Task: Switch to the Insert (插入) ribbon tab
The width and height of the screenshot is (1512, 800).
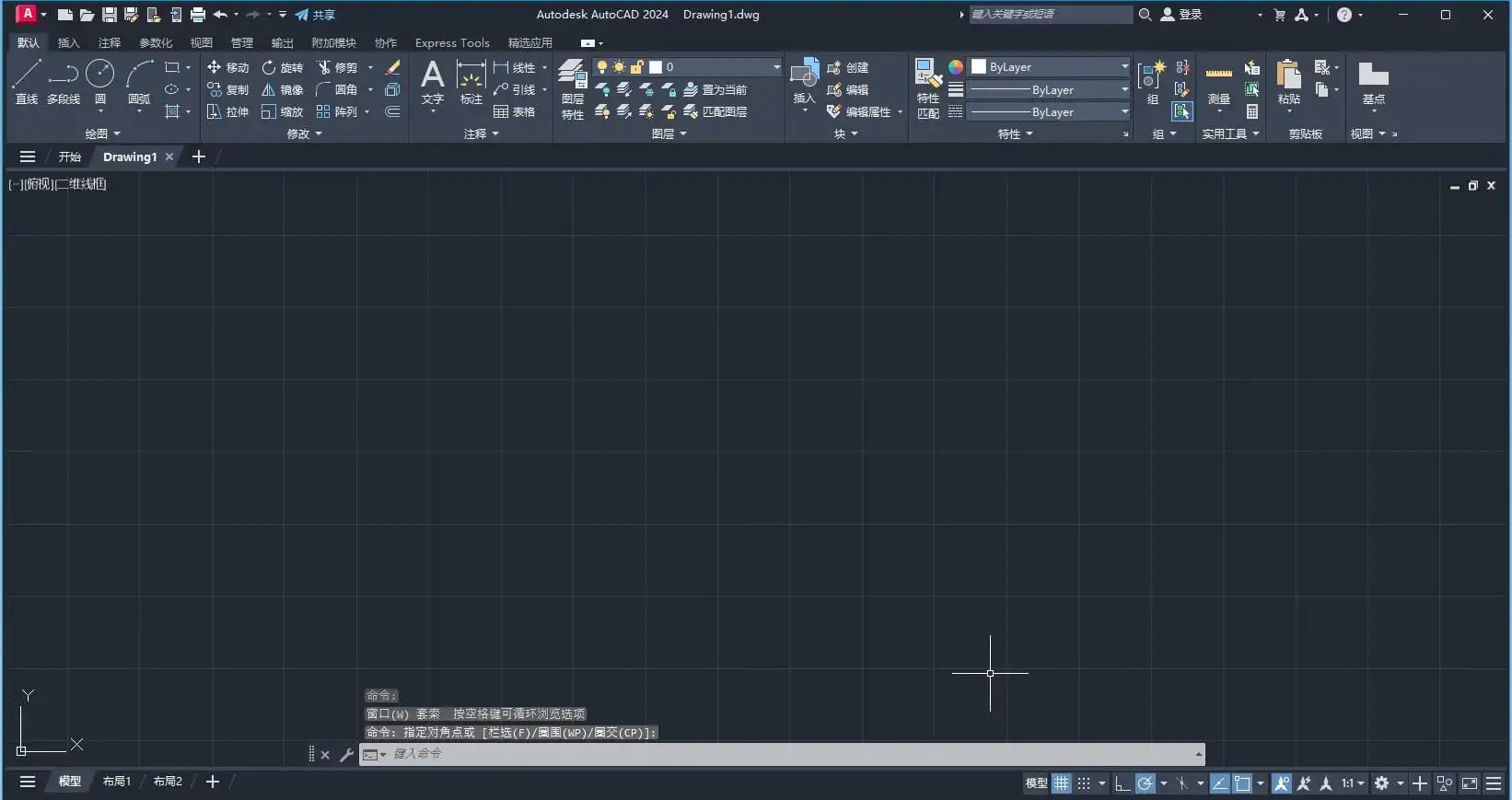Action: [68, 43]
